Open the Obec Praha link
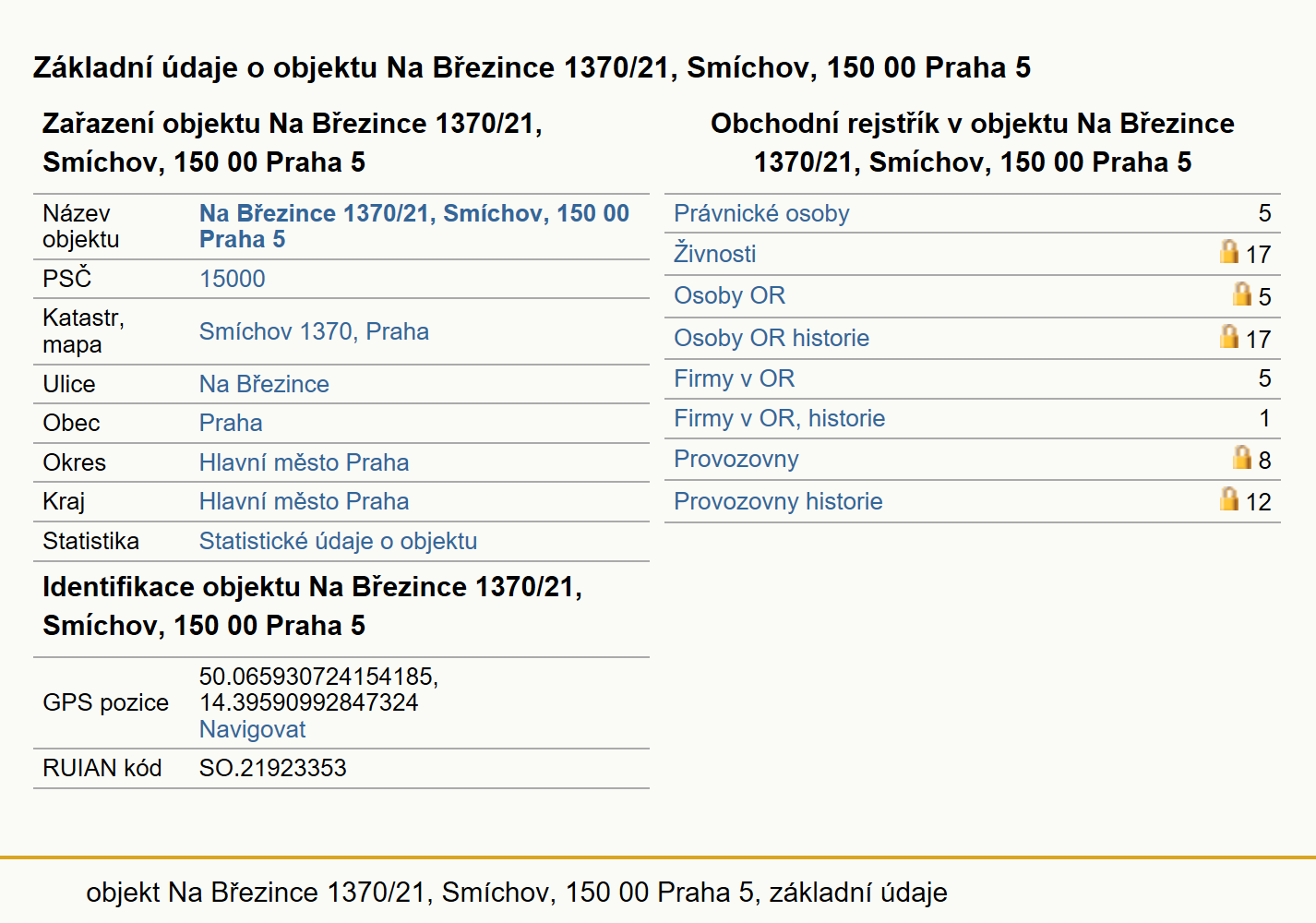This screenshot has width=1316, height=923. tap(231, 423)
